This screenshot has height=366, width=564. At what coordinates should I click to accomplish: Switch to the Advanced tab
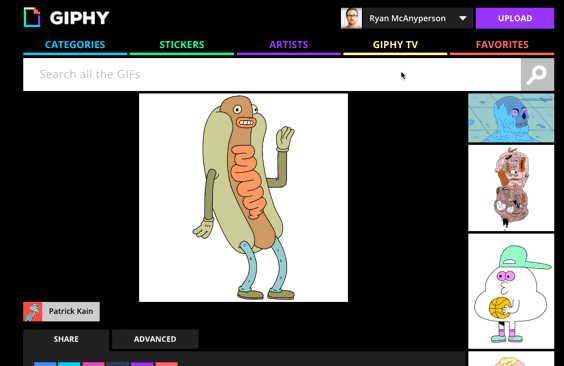[x=155, y=339]
